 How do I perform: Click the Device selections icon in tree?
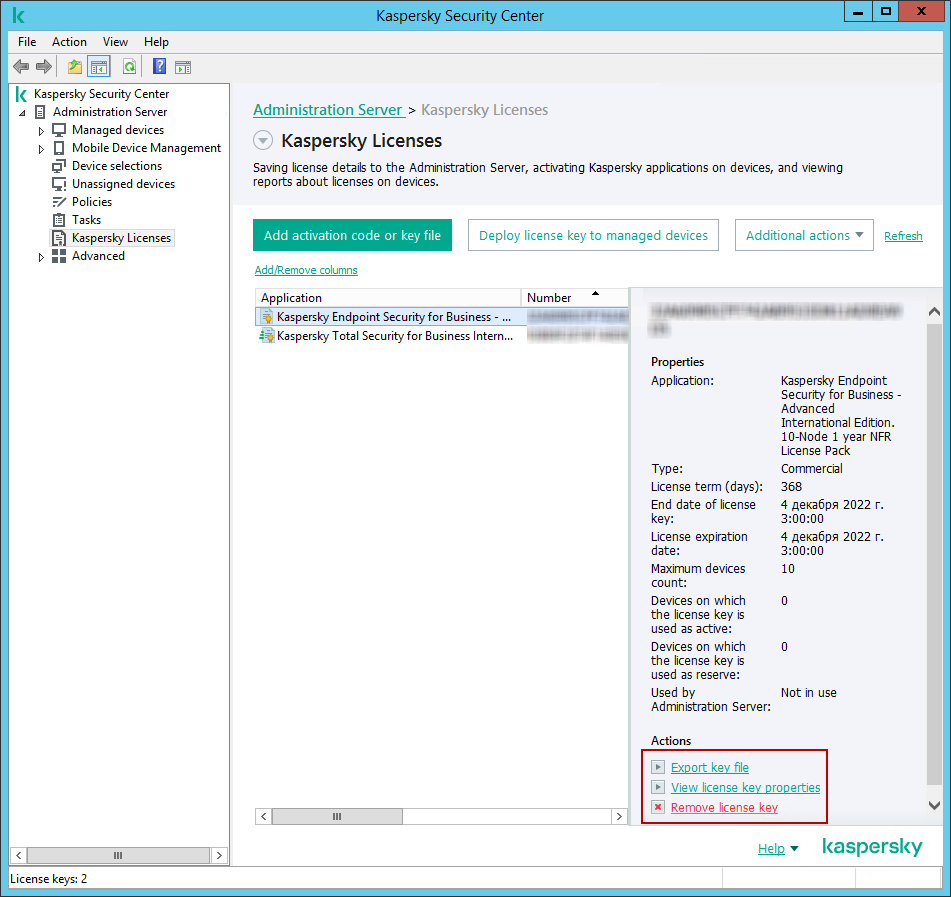tap(59, 166)
